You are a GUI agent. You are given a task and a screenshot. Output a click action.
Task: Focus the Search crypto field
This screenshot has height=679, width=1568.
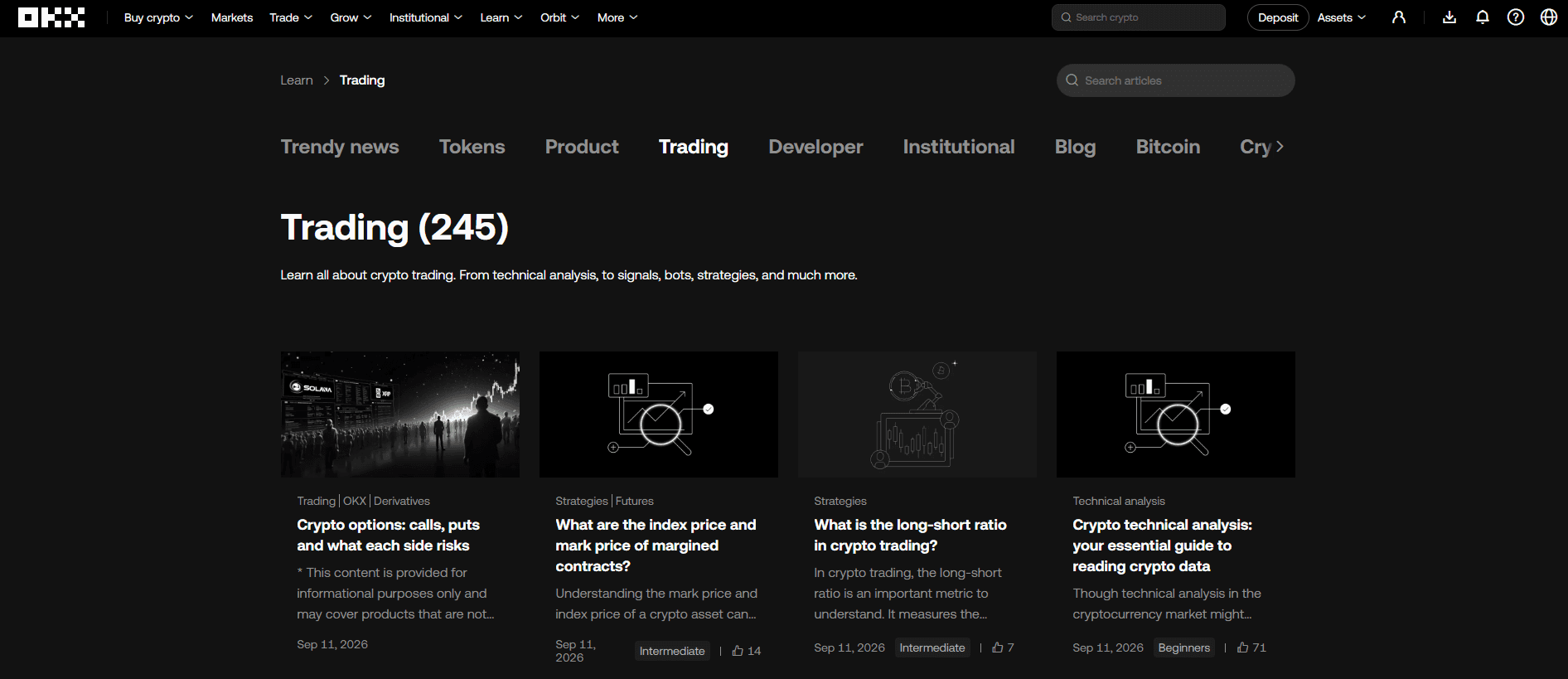coord(1139,17)
